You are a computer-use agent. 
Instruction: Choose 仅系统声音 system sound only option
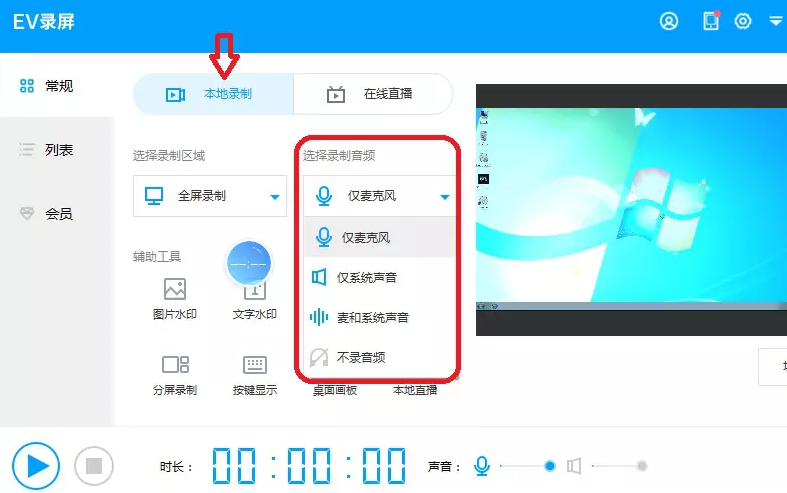366,277
